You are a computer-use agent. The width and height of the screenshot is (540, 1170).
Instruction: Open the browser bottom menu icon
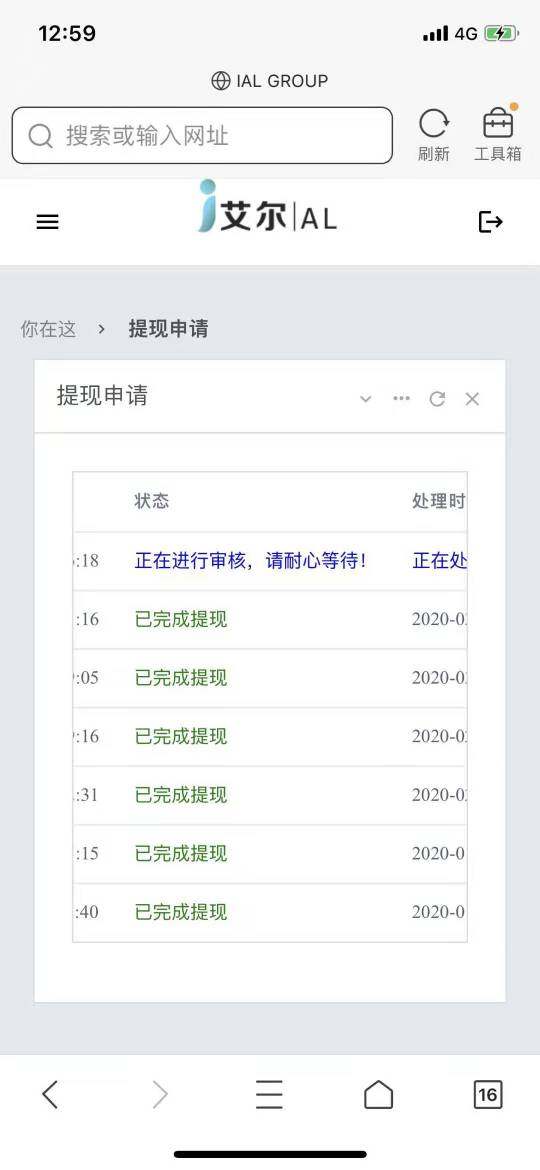point(269,1095)
